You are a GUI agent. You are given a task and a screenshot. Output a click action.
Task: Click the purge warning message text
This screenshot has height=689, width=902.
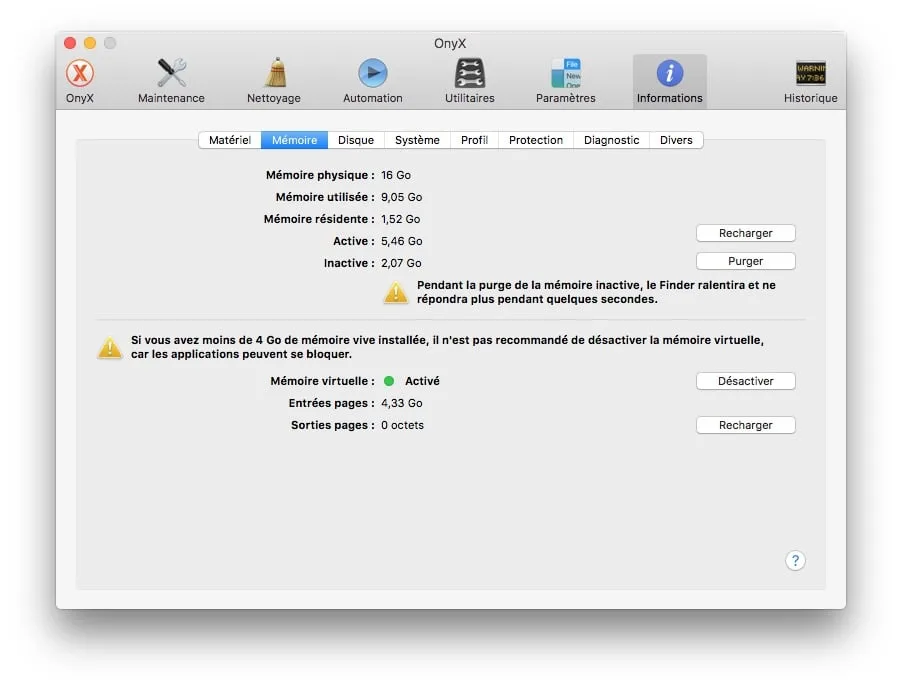pos(596,292)
